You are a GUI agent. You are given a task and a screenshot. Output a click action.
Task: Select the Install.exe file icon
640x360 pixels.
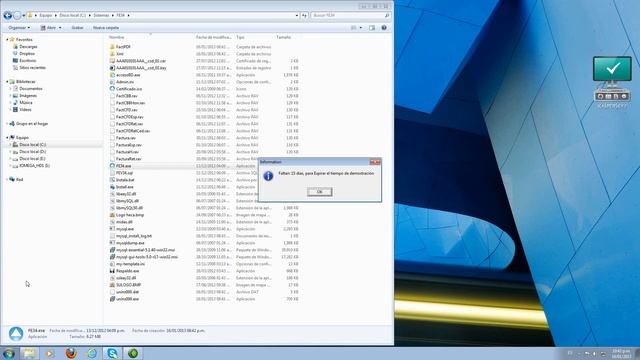112,187
